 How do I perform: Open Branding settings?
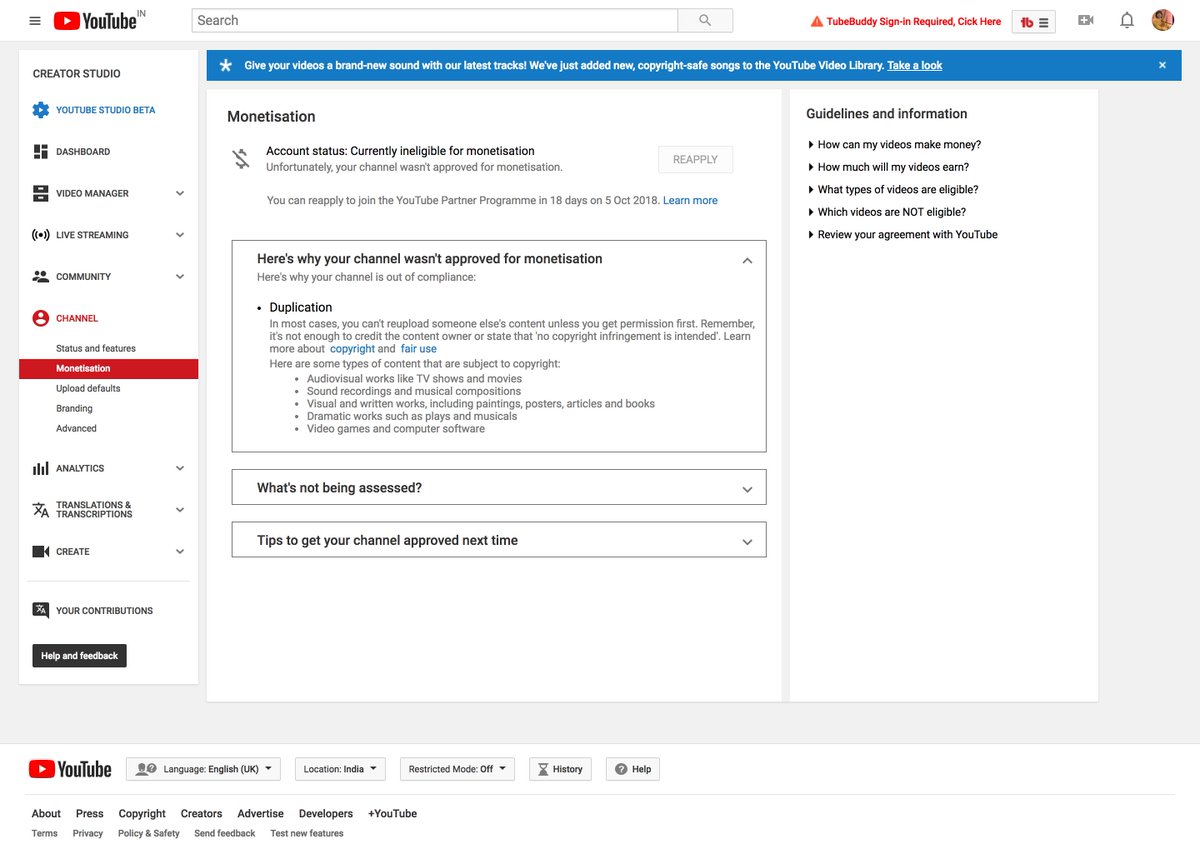(x=74, y=409)
